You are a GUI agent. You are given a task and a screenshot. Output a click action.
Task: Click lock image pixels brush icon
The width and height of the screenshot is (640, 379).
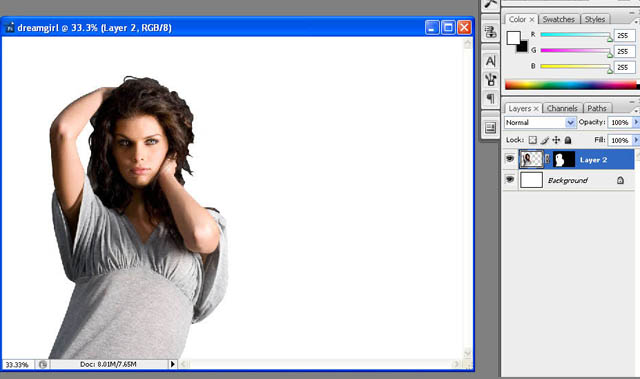click(x=544, y=140)
